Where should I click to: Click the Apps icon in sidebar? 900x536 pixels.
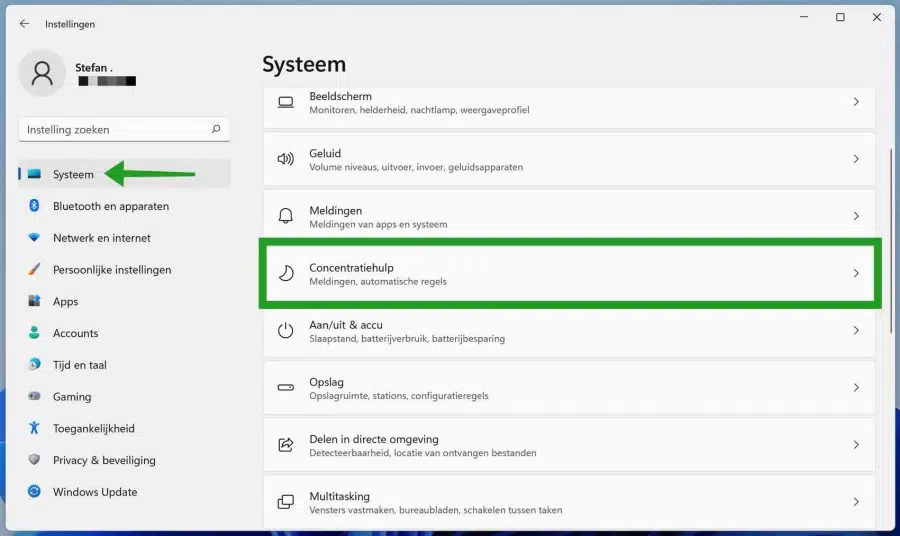tap(34, 301)
